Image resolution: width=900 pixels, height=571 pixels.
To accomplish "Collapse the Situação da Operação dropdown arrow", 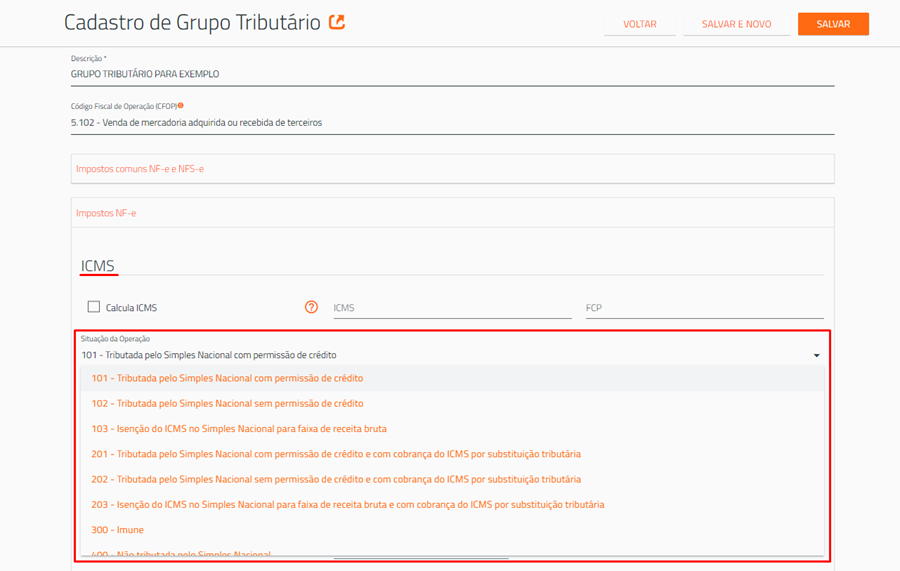I will pos(816,355).
